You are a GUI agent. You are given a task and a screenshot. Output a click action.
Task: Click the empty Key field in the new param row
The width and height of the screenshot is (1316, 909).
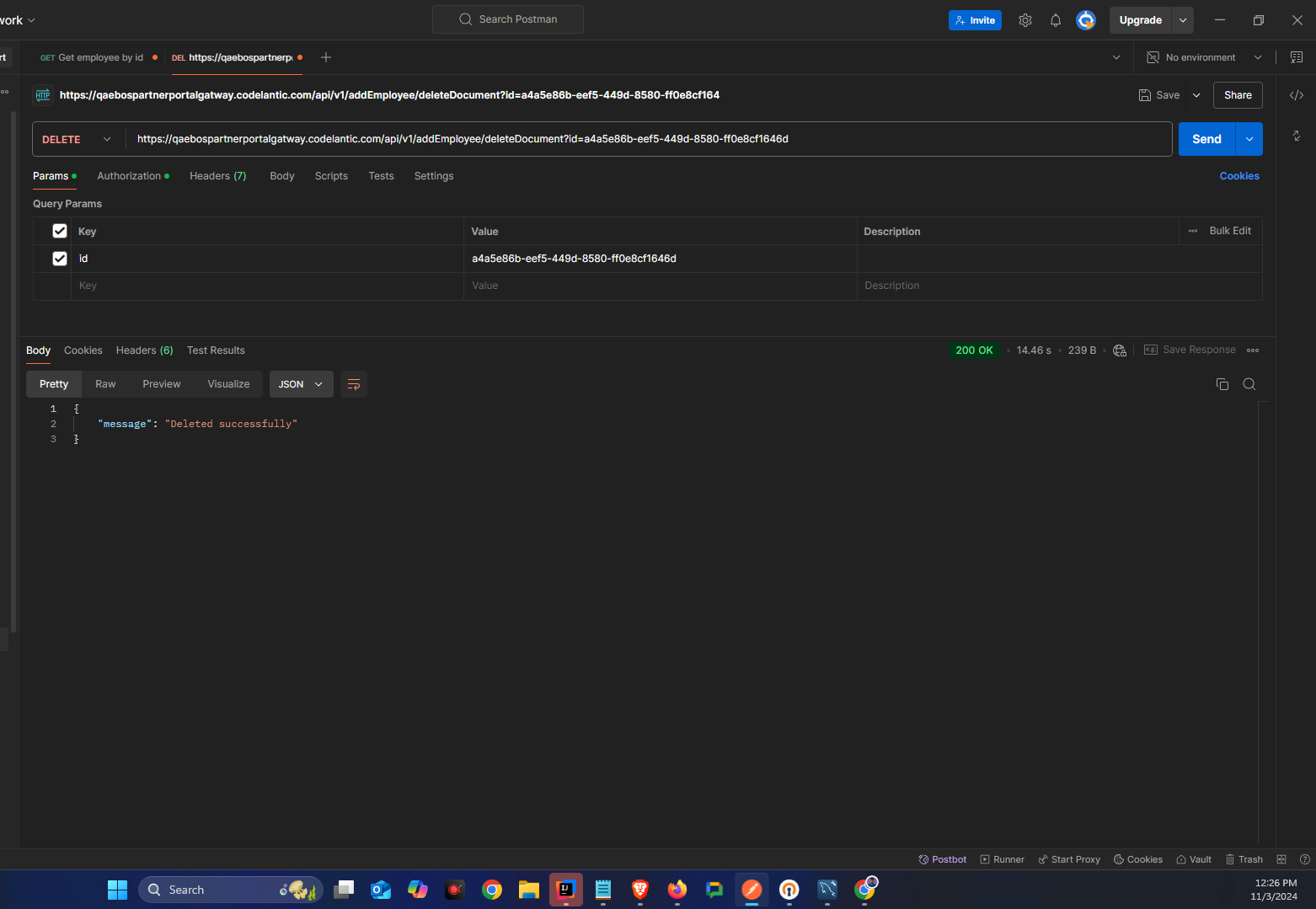tap(267, 286)
